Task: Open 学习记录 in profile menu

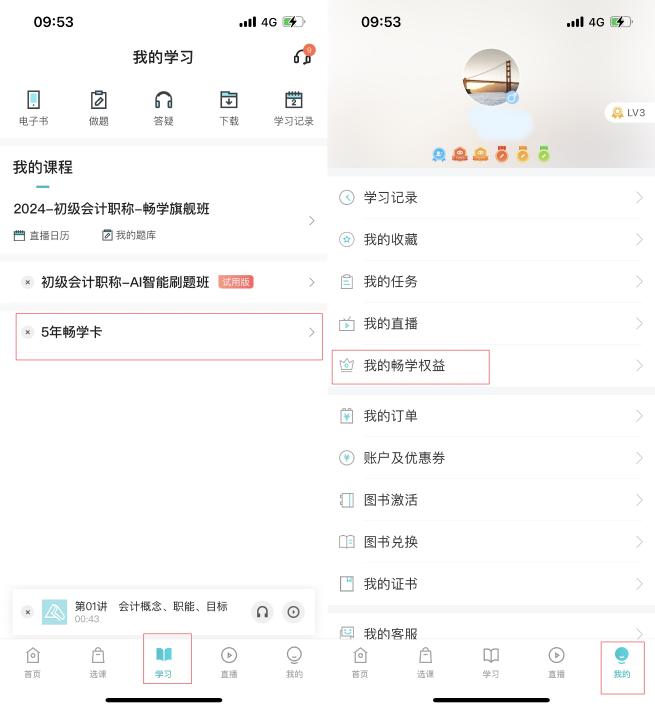Action: [491, 198]
